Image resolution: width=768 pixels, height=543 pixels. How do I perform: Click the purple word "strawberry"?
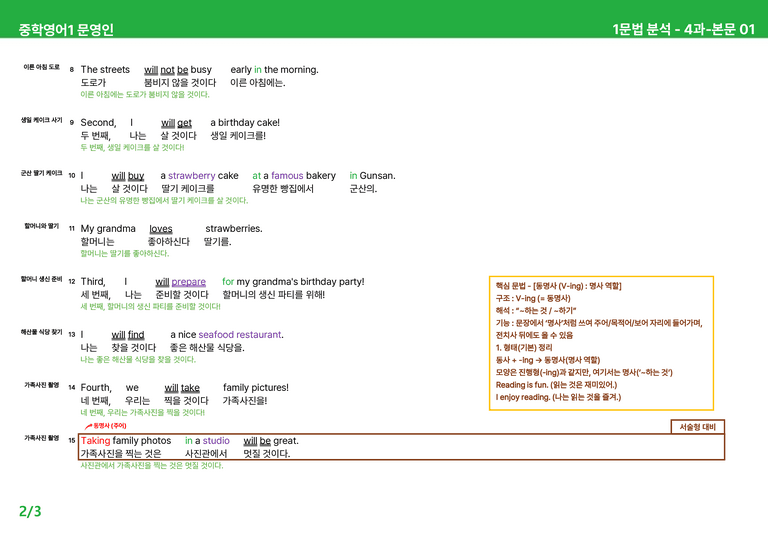pyautogui.click(x=192, y=175)
